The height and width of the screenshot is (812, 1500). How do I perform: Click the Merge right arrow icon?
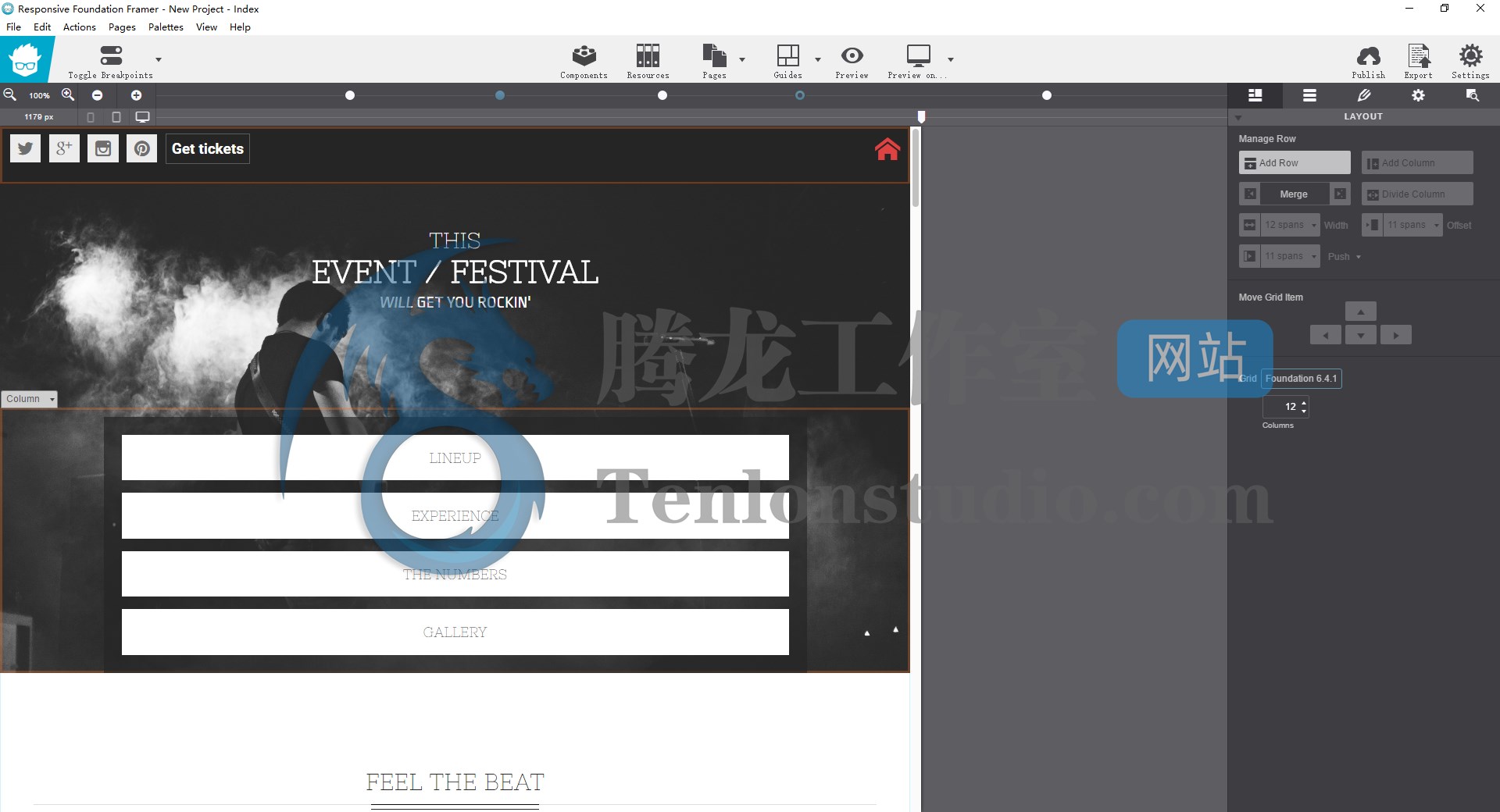coord(1340,194)
